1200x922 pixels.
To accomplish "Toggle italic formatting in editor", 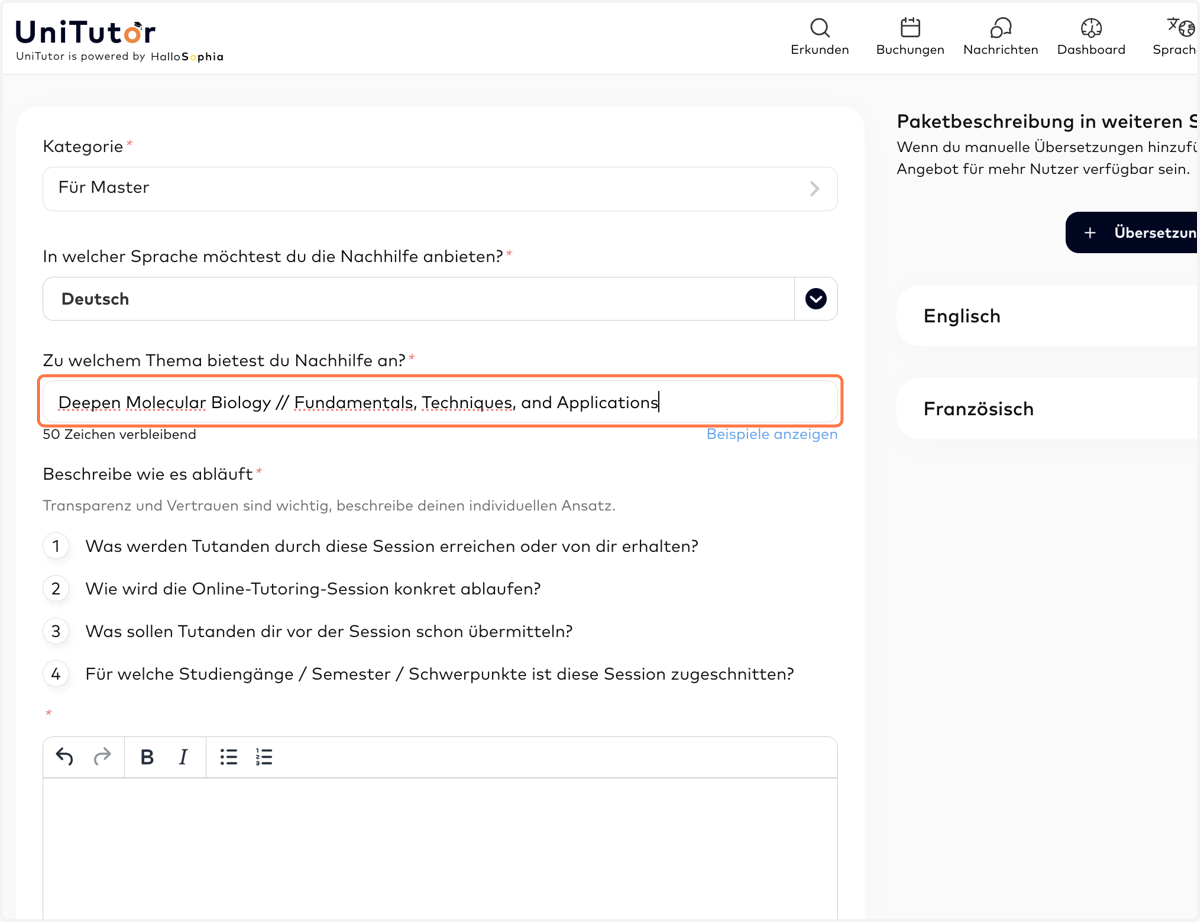I will click(x=183, y=757).
